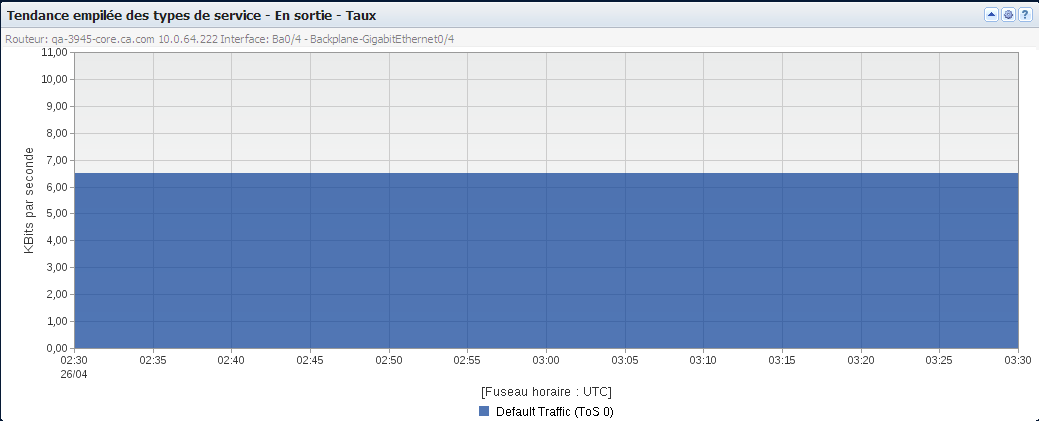Click the blue stacked area in the chart
The width and height of the screenshot is (1039, 421).
[x=546, y=261]
